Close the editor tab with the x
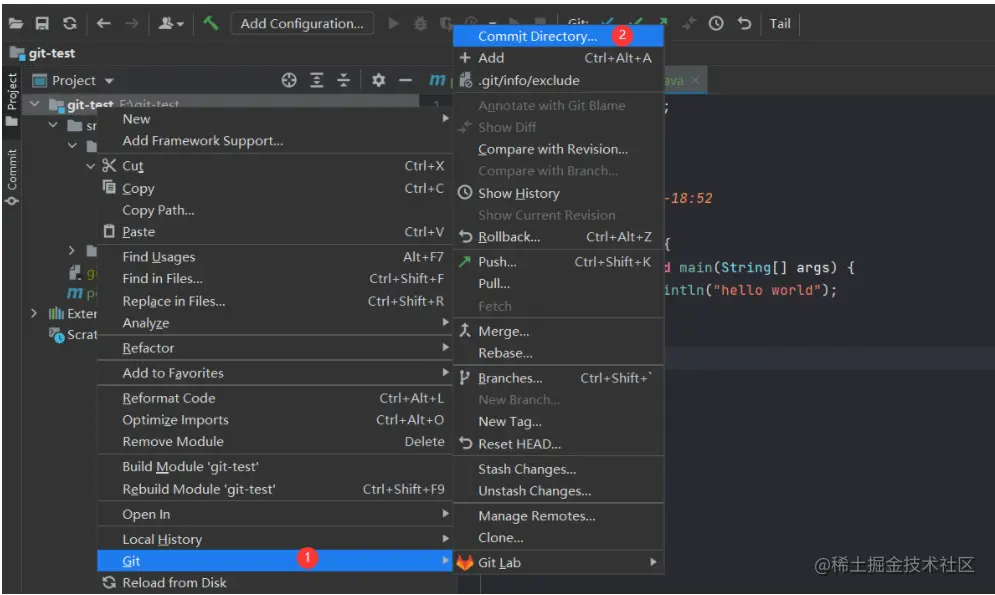The image size is (995, 595). 695,80
